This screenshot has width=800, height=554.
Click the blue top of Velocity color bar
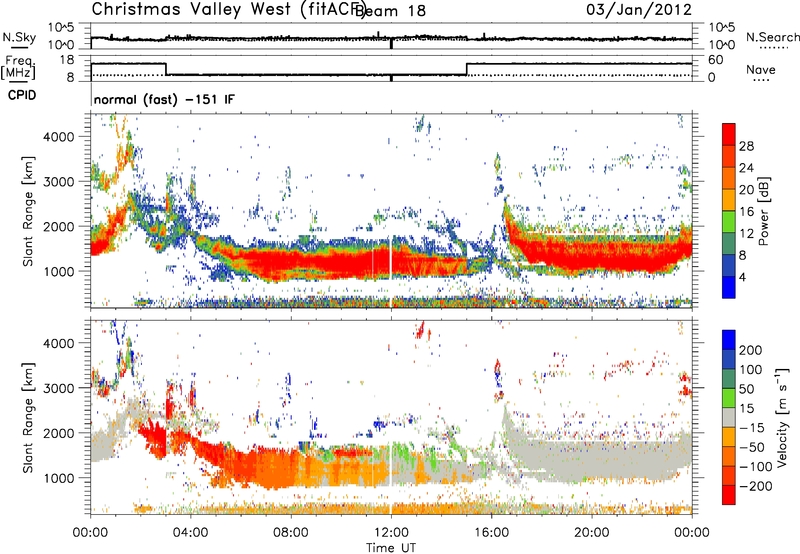(729, 339)
